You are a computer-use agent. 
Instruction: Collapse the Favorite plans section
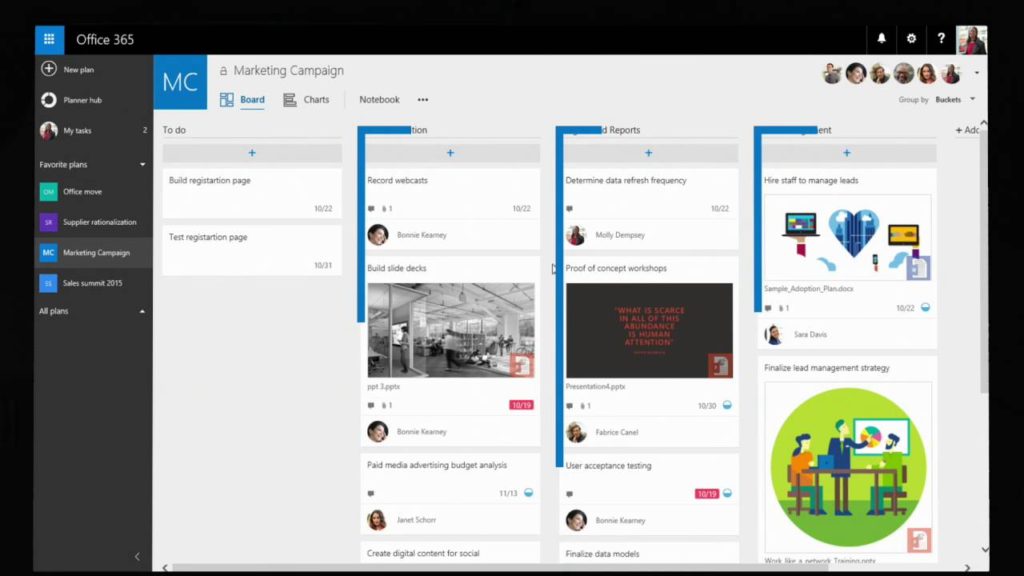(x=142, y=164)
